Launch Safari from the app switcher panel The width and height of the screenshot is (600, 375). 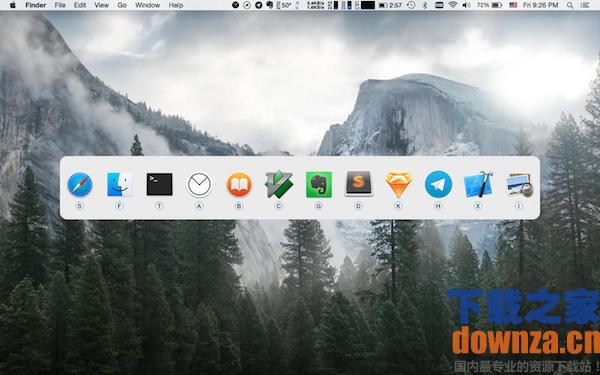point(80,184)
